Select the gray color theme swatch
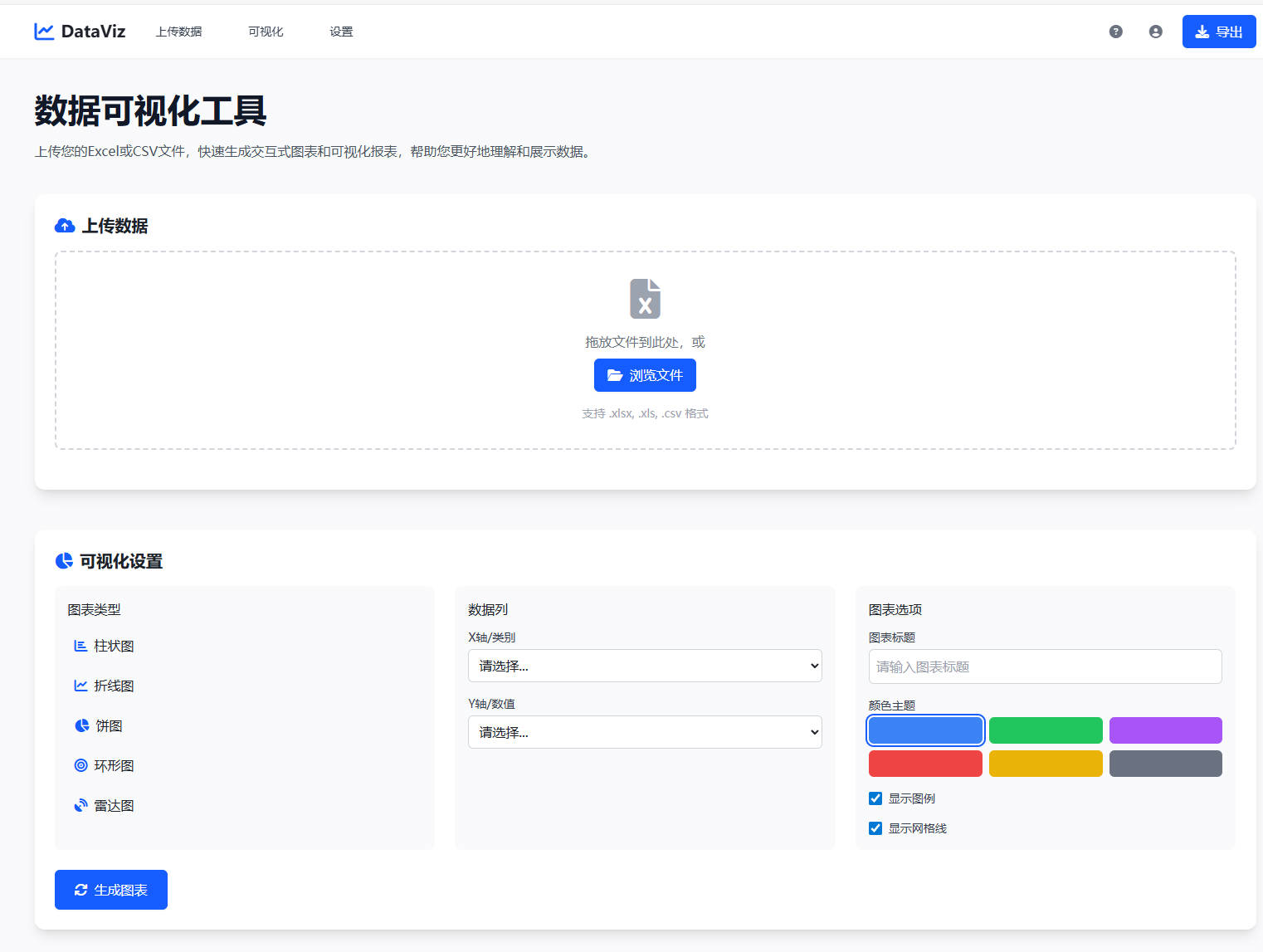Image resolution: width=1263 pixels, height=952 pixels. pos(1166,764)
